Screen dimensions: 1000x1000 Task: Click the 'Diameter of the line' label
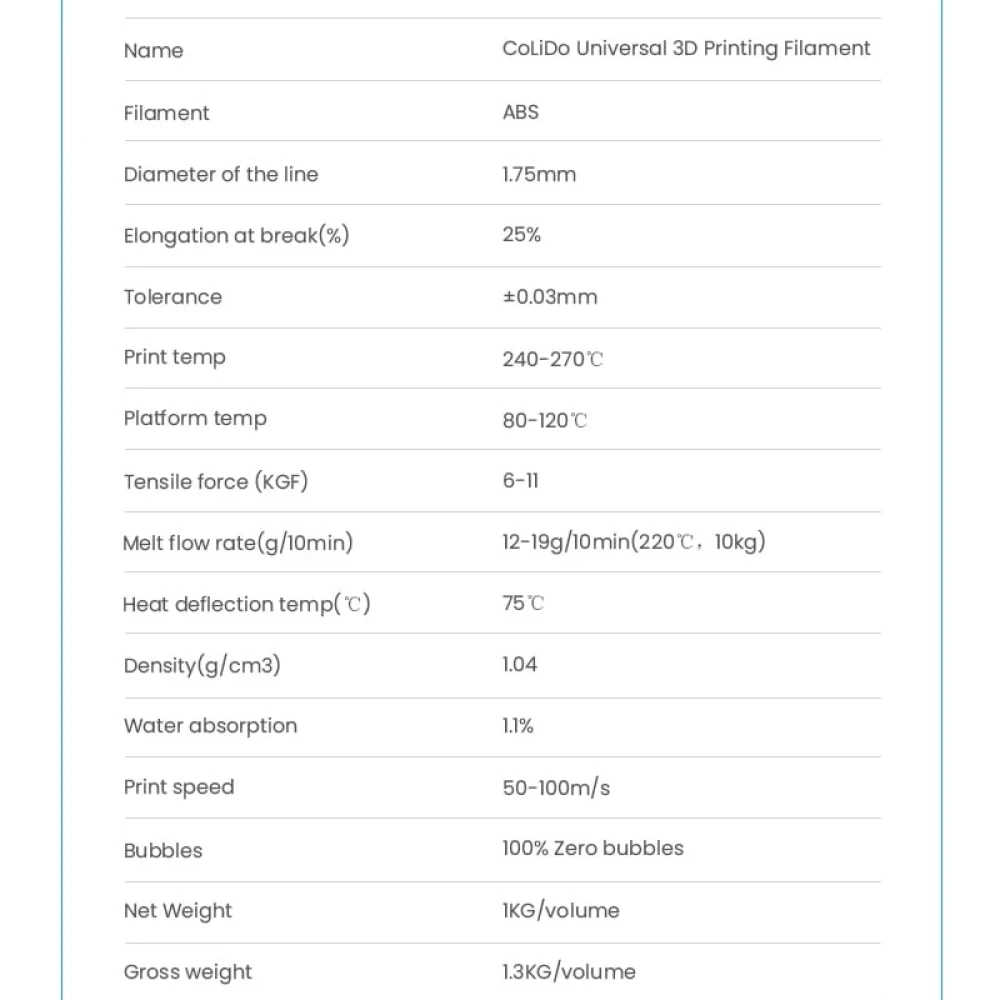221,174
